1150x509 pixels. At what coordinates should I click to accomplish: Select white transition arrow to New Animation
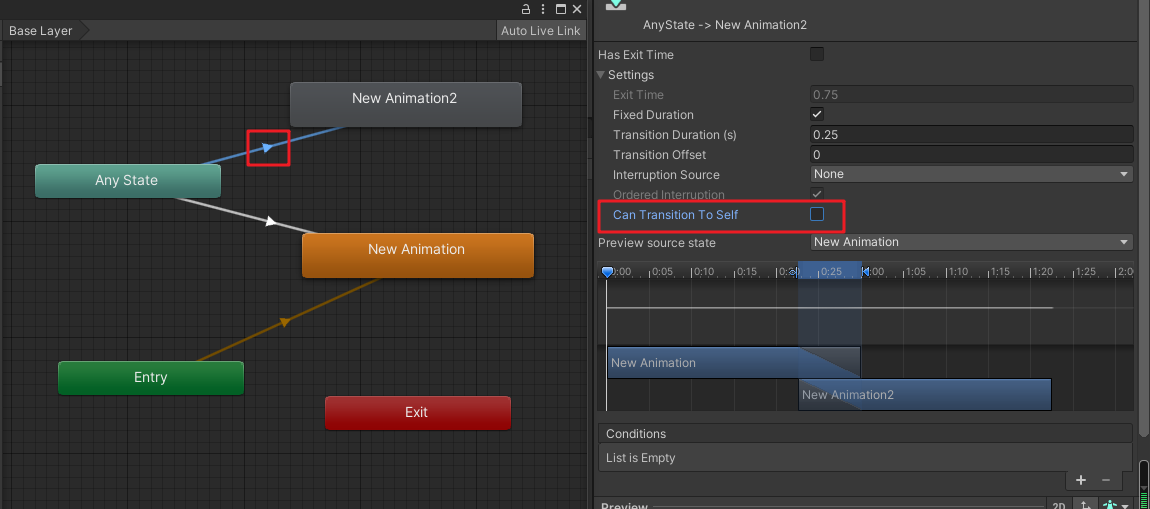tap(271, 221)
